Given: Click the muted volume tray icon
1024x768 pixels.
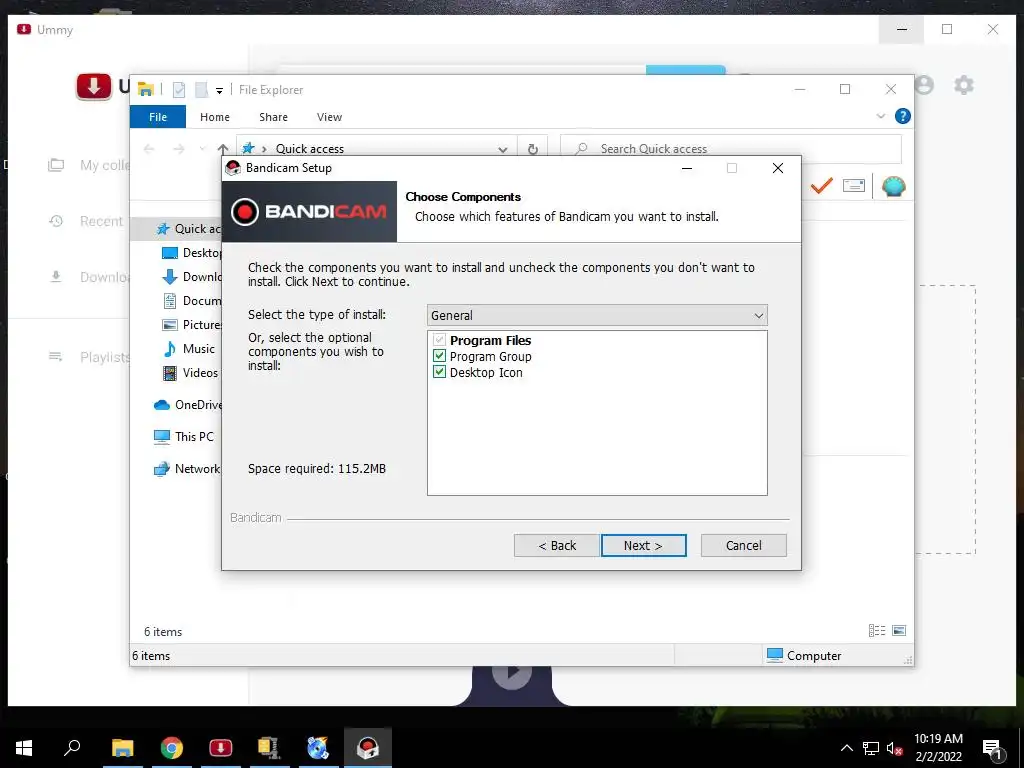Looking at the screenshot, I should click(x=895, y=748).
